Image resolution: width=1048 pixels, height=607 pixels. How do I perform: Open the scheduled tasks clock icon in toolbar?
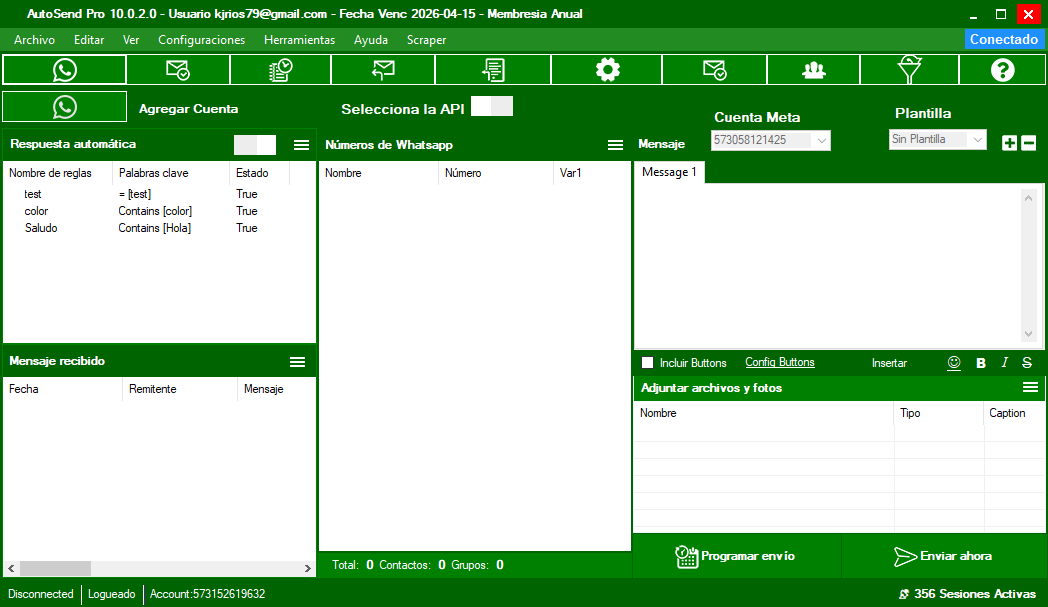click(280, 70)
